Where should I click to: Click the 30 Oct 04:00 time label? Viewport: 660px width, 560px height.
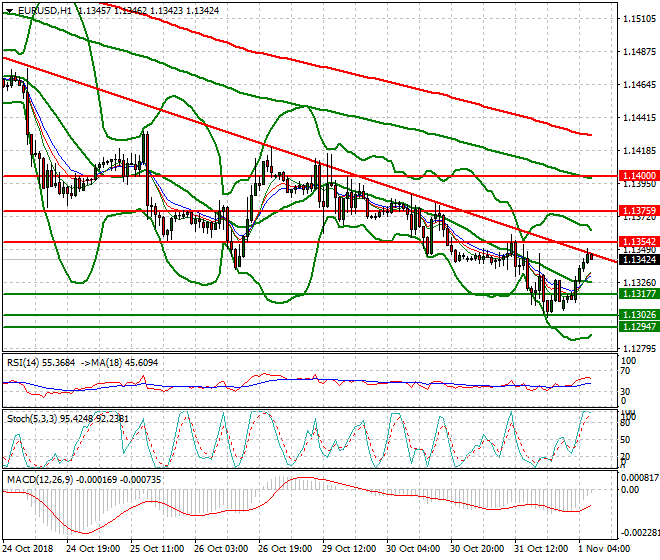point(413,549)
